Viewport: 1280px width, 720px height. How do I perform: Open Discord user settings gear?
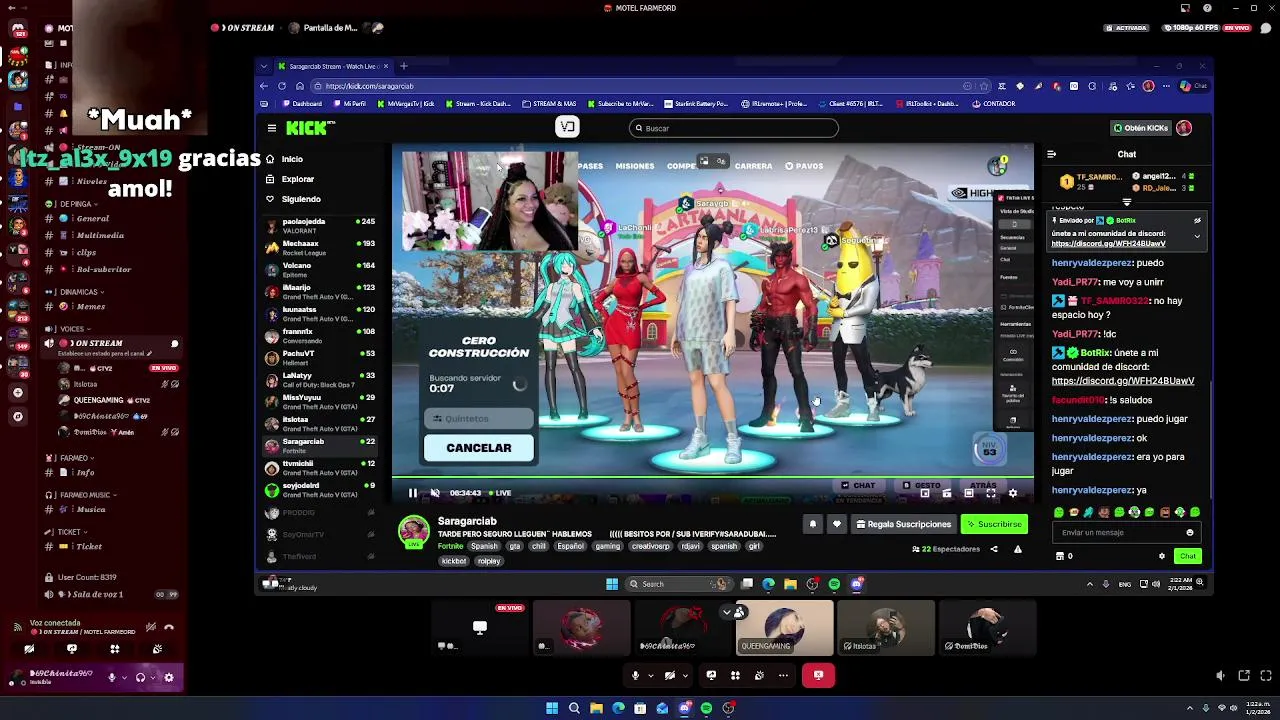click(x=168, y=677)
